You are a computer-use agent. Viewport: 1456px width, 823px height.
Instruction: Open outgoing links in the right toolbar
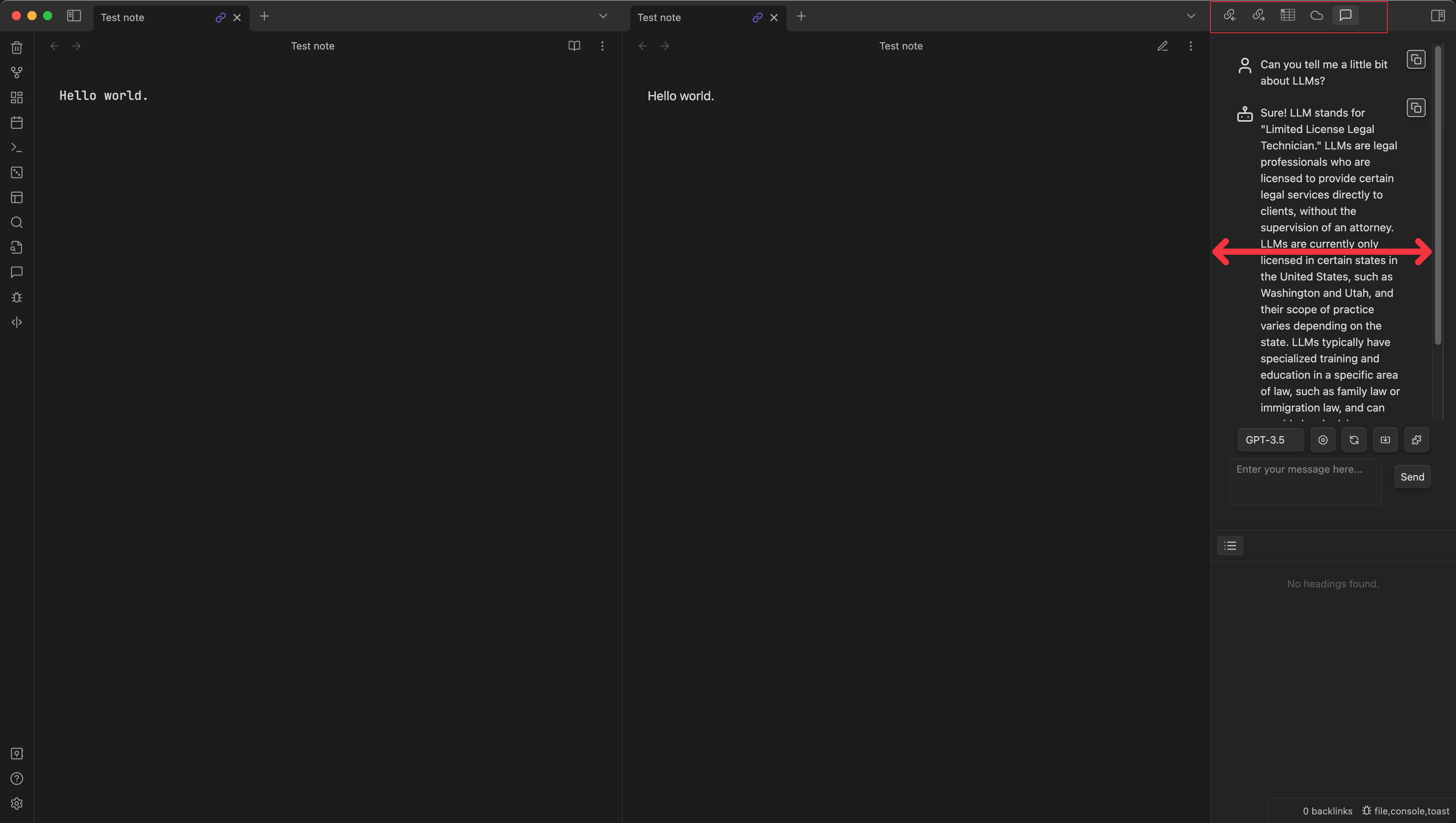click(1258, 15)
